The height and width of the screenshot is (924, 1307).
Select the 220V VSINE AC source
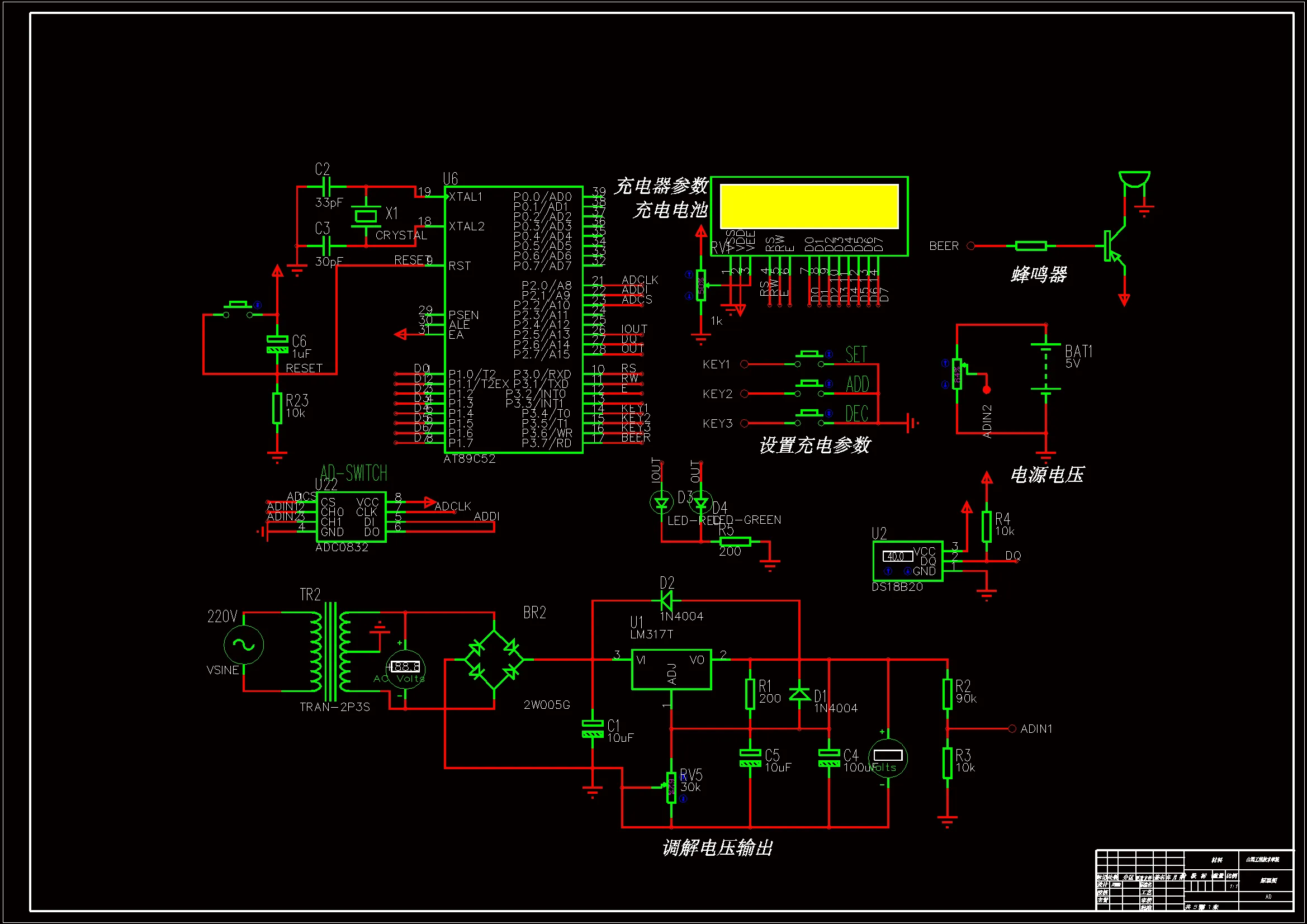pos(244,645)
